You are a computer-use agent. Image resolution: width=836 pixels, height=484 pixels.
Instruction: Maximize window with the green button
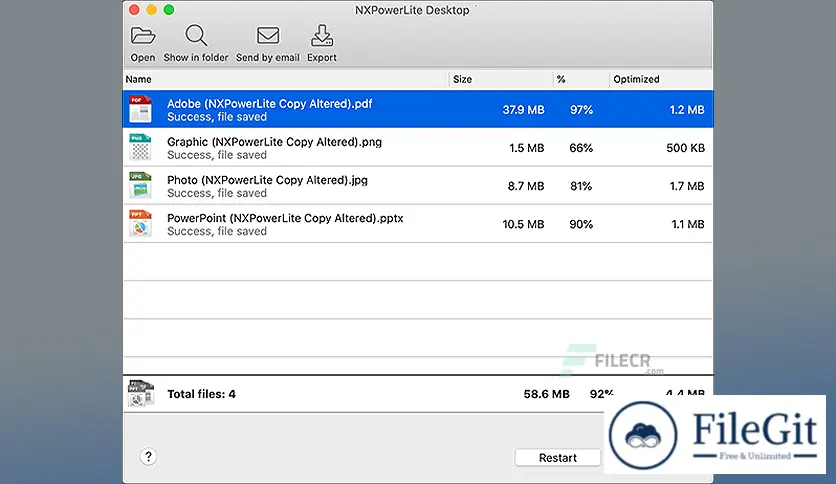pos(169,10)
